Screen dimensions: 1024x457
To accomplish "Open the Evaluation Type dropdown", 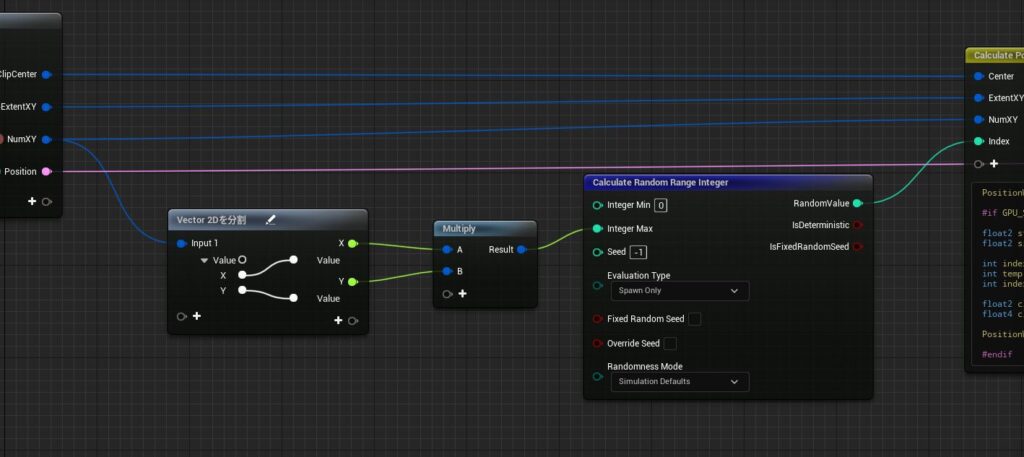I will coord(680,291).
